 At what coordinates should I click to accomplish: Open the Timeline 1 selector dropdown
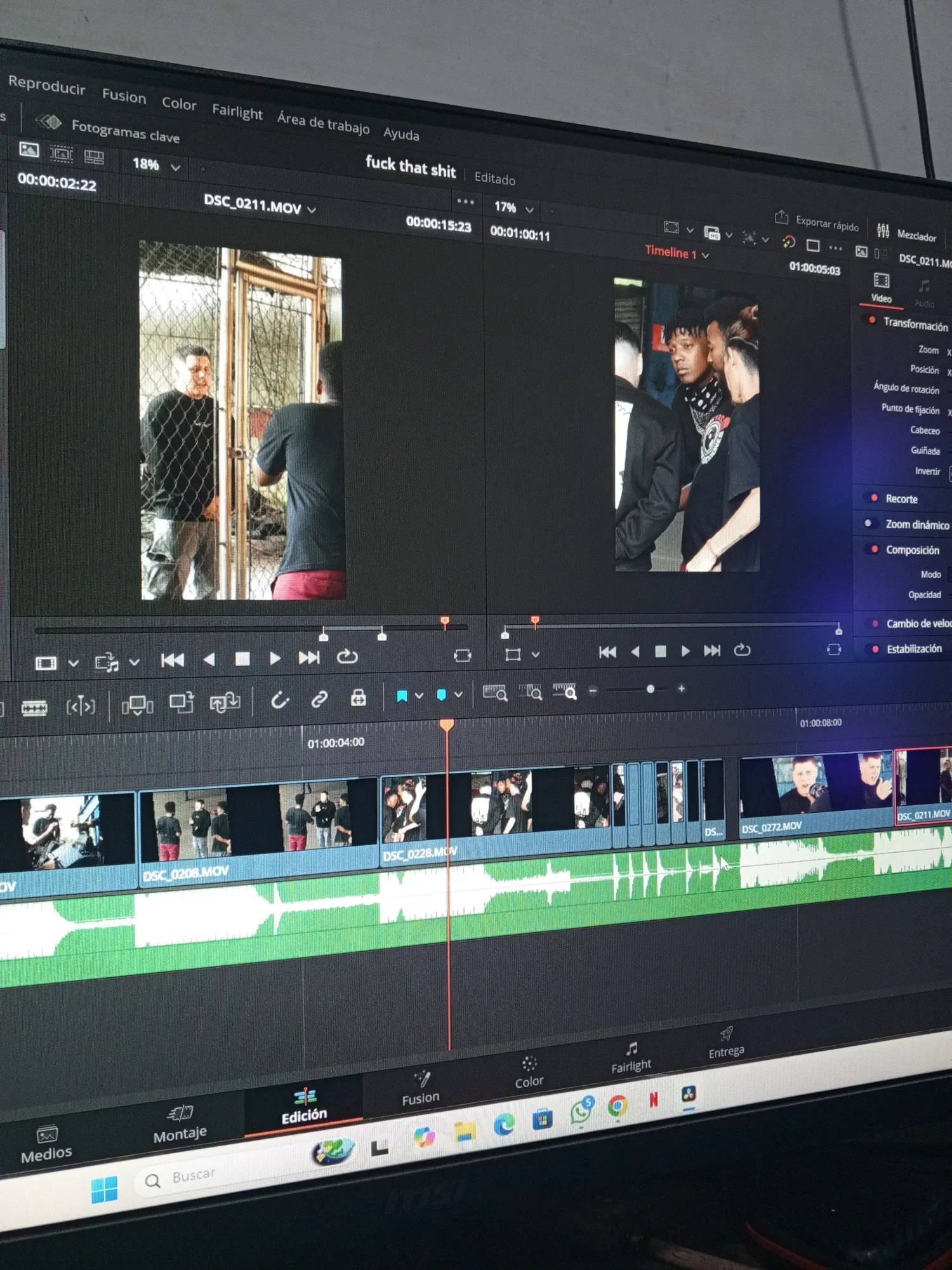[705, 255]
